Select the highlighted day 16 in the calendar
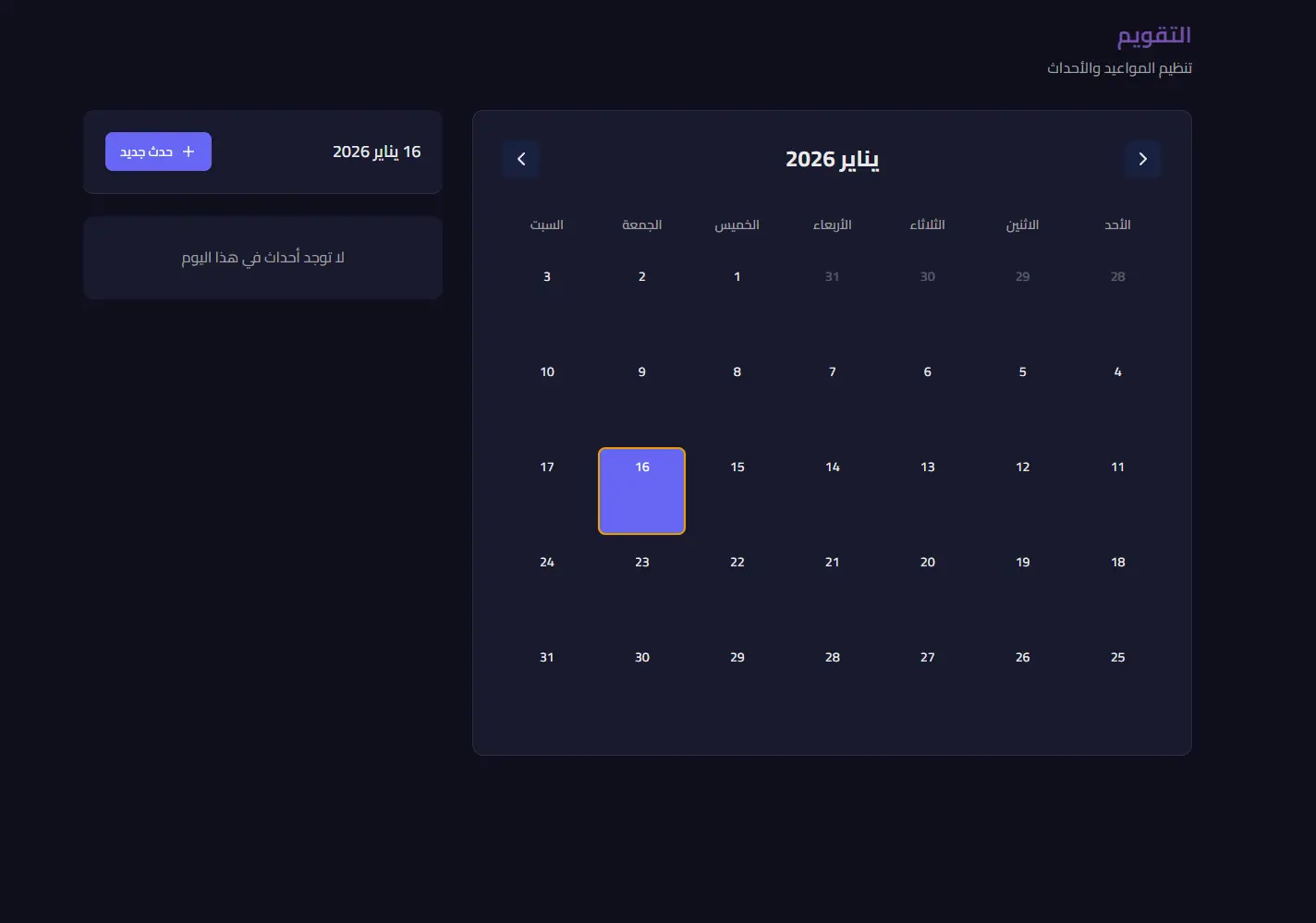The image size is (1316, 923). tap(641, 491)
